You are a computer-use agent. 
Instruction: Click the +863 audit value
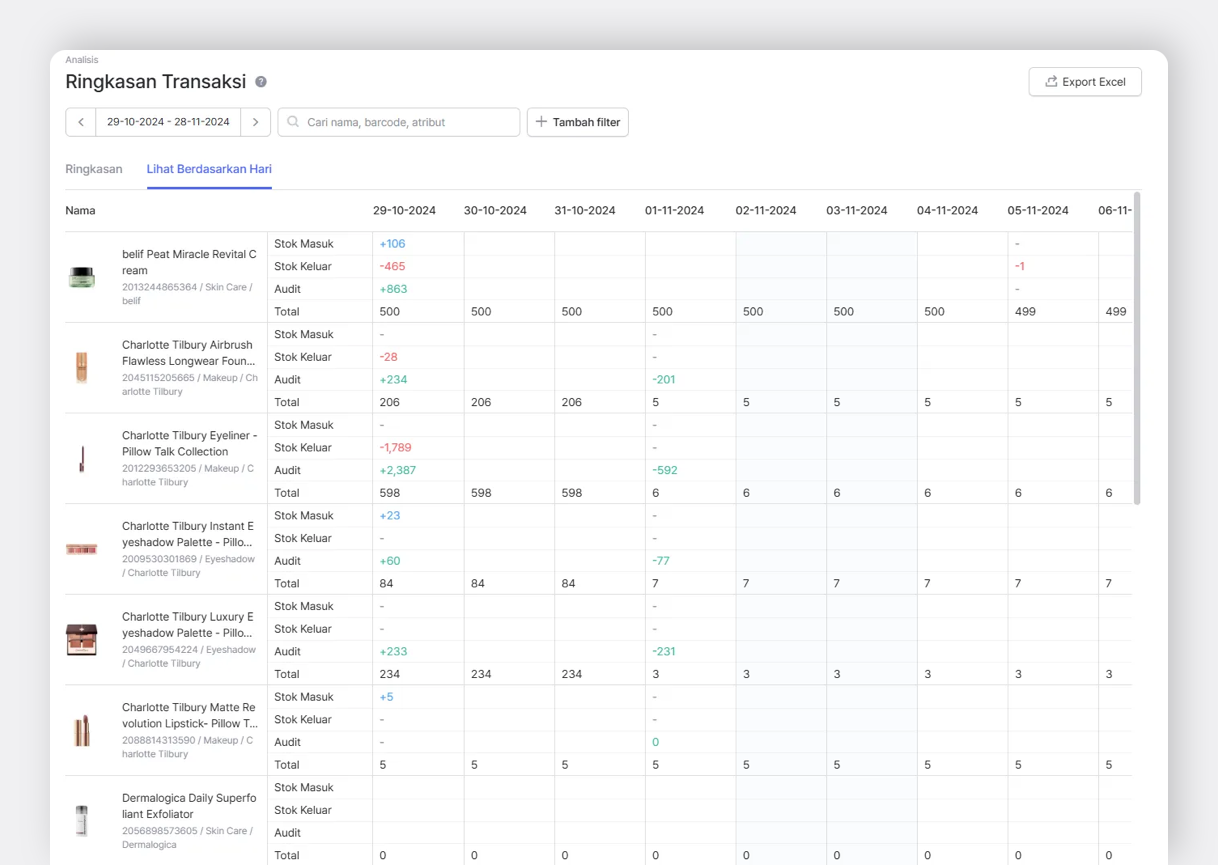tap(393, 289)
